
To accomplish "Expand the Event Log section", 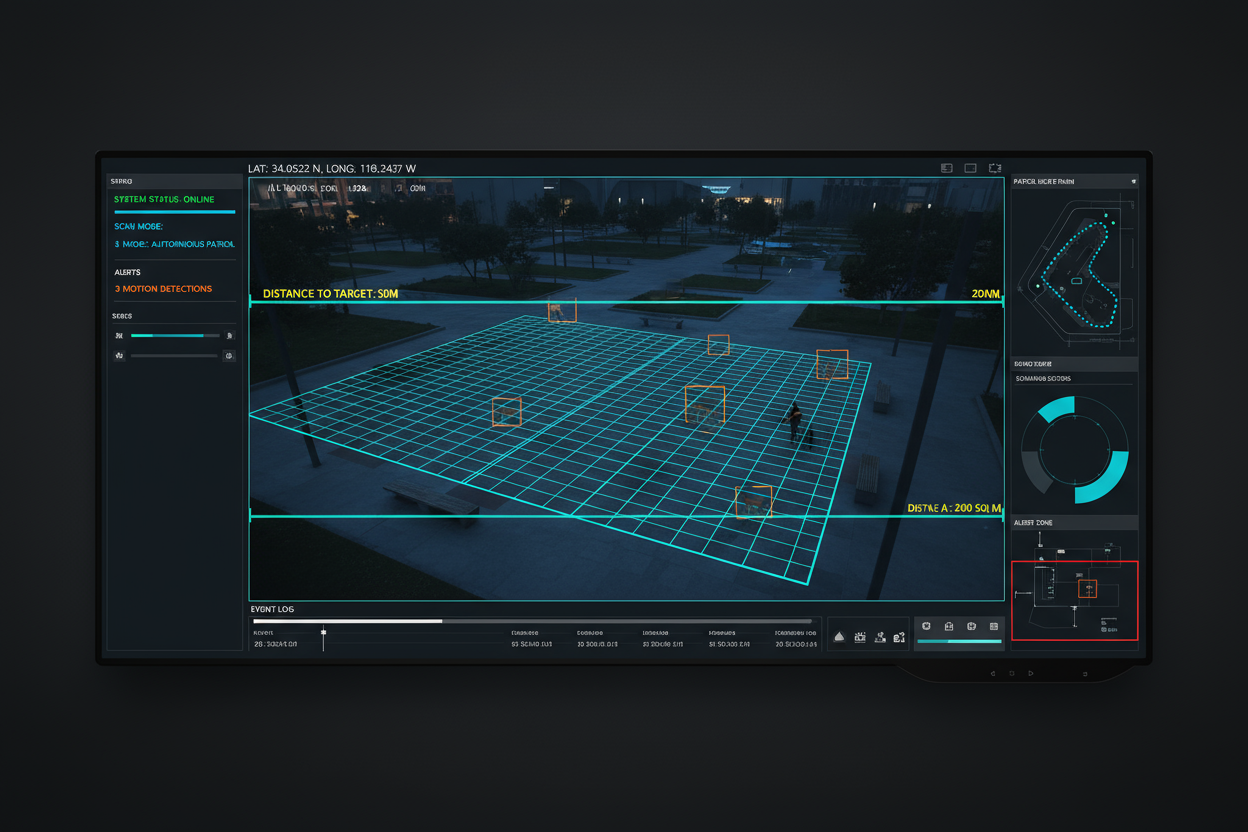I will click(270, 608).
